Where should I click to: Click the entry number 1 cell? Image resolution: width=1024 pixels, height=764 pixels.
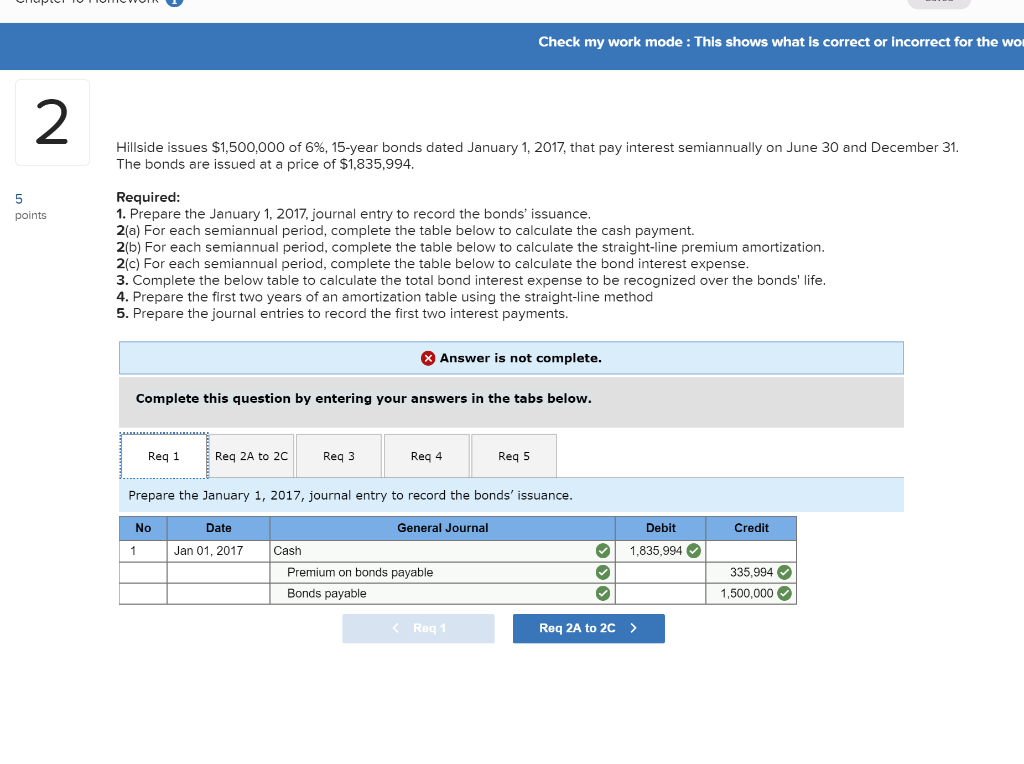click(143, 551)
